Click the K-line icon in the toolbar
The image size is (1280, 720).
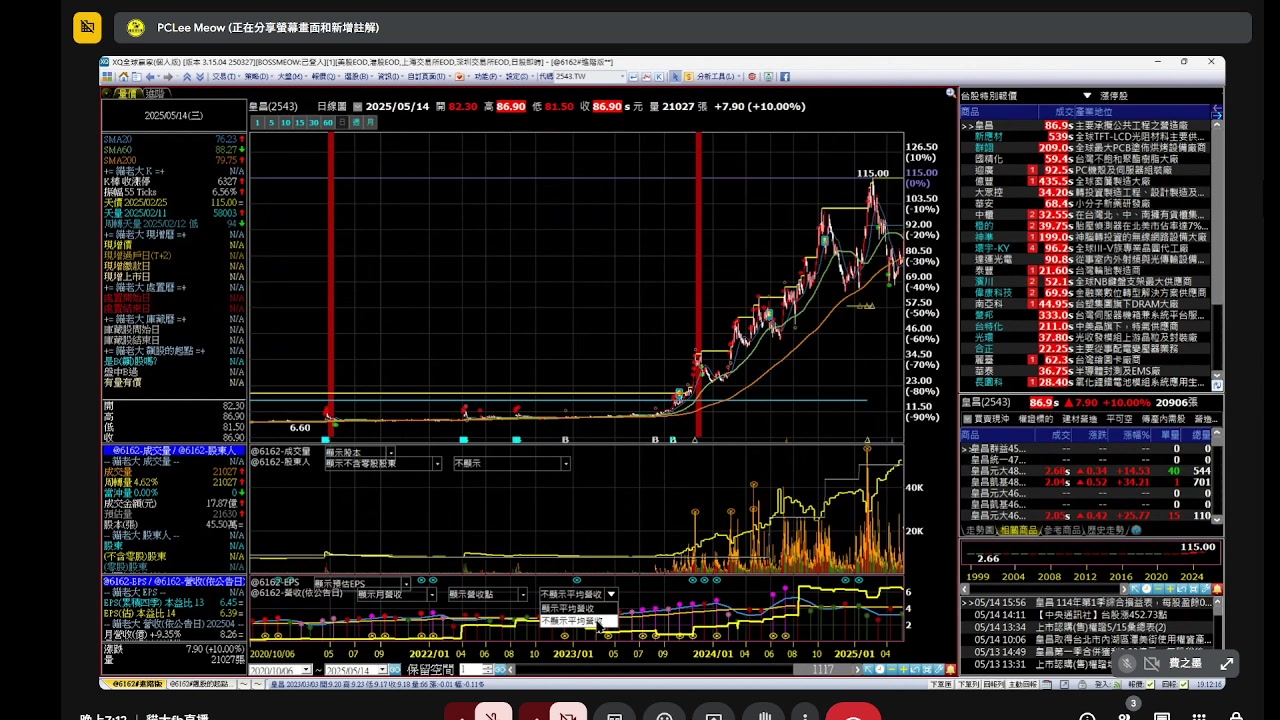pos(659,76)
